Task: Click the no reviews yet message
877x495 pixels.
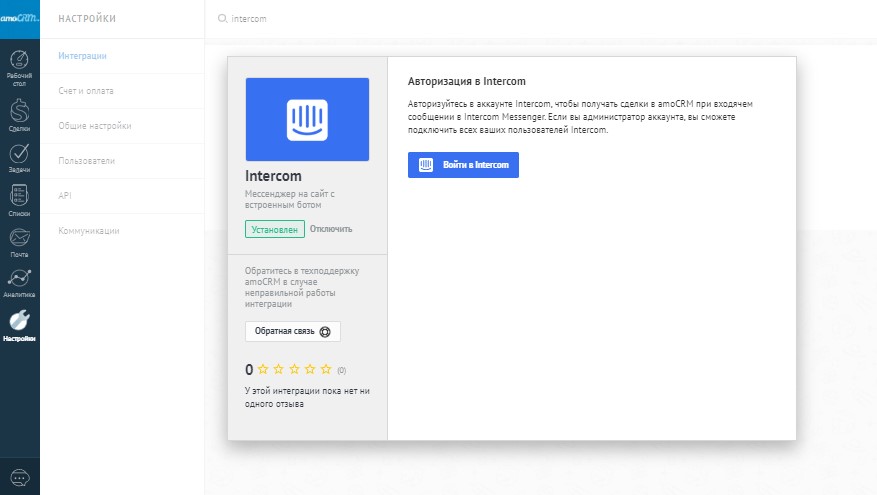Action: pos(307,397)
